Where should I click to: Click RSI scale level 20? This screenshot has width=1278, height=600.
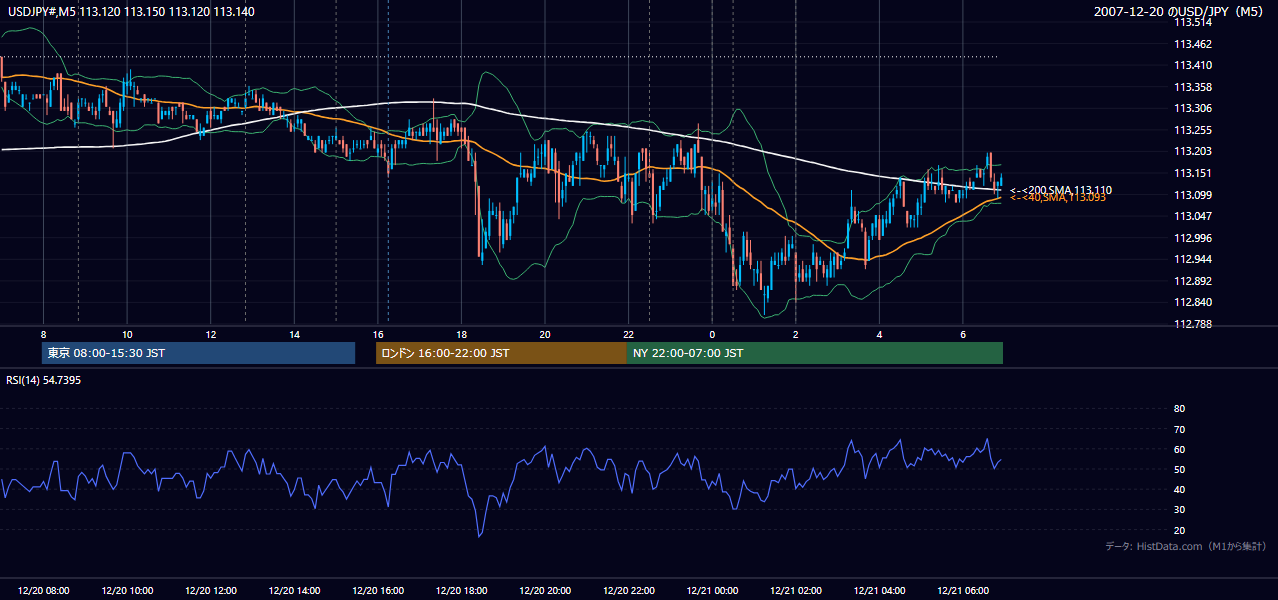tap(1179, 530)
